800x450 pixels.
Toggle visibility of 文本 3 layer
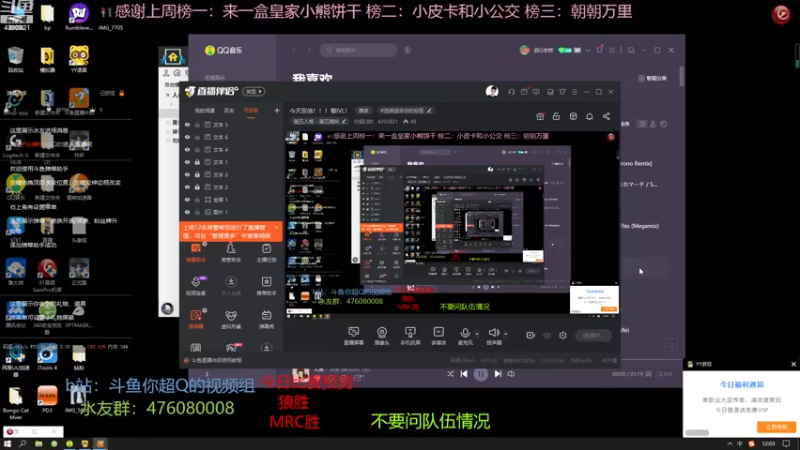(x=187, y=174)
